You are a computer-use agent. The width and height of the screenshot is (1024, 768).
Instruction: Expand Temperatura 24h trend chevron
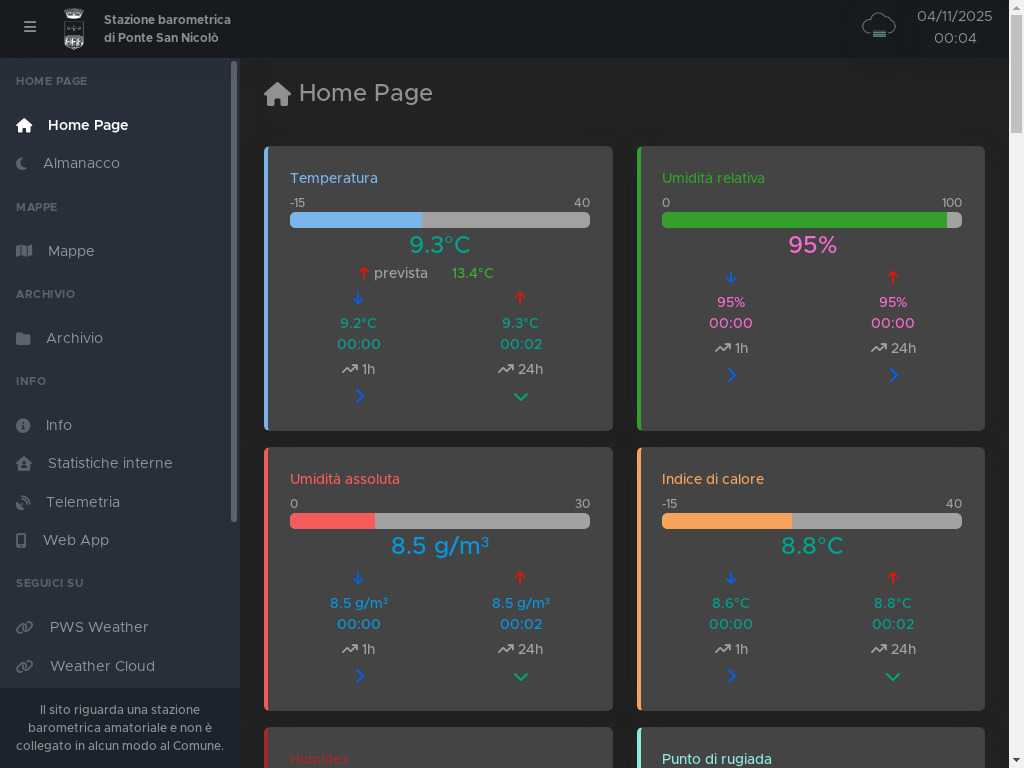click(520, 396)
